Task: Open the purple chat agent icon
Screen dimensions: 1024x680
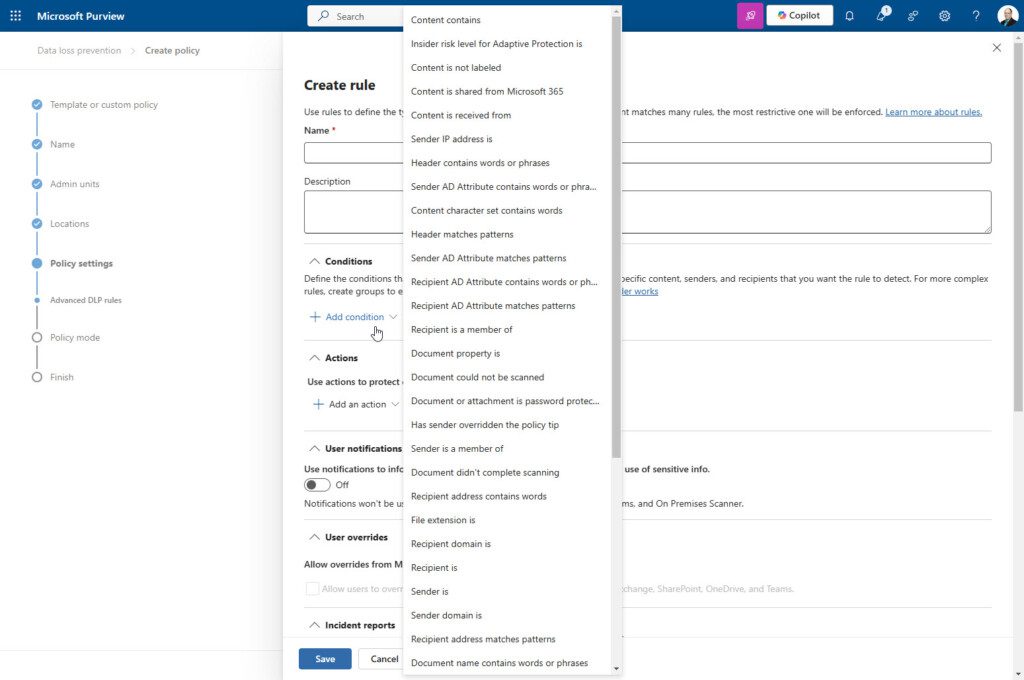Action: pyautogui.click(x=750, y=16)
